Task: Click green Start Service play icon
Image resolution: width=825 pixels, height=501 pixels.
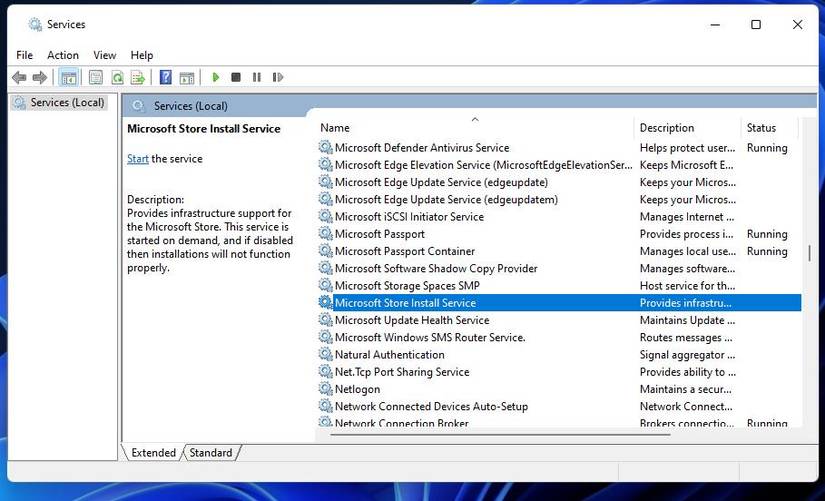Action: [x=215, y=77]
